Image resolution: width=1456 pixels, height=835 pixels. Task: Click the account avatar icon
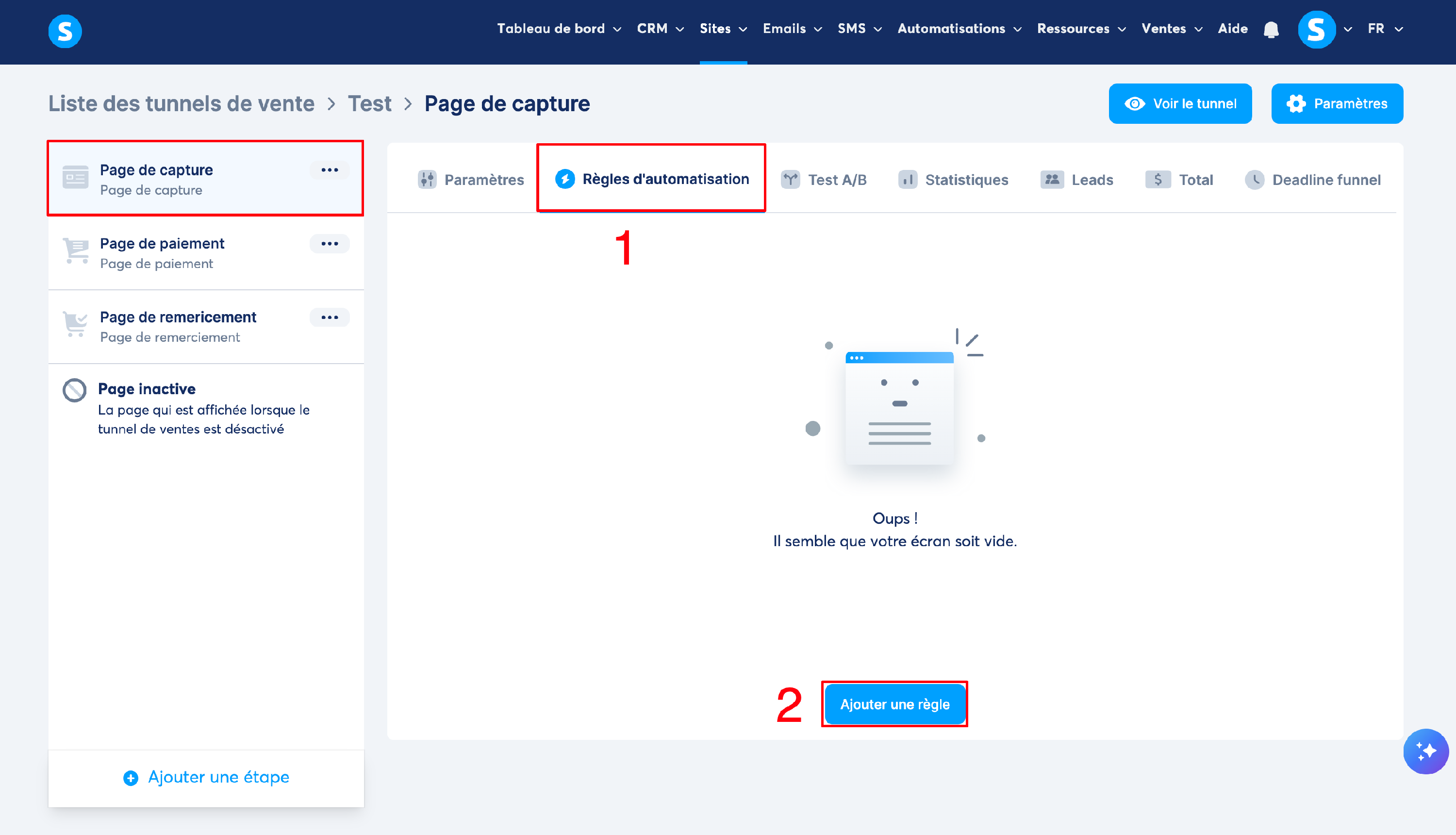click(1316, 29)
